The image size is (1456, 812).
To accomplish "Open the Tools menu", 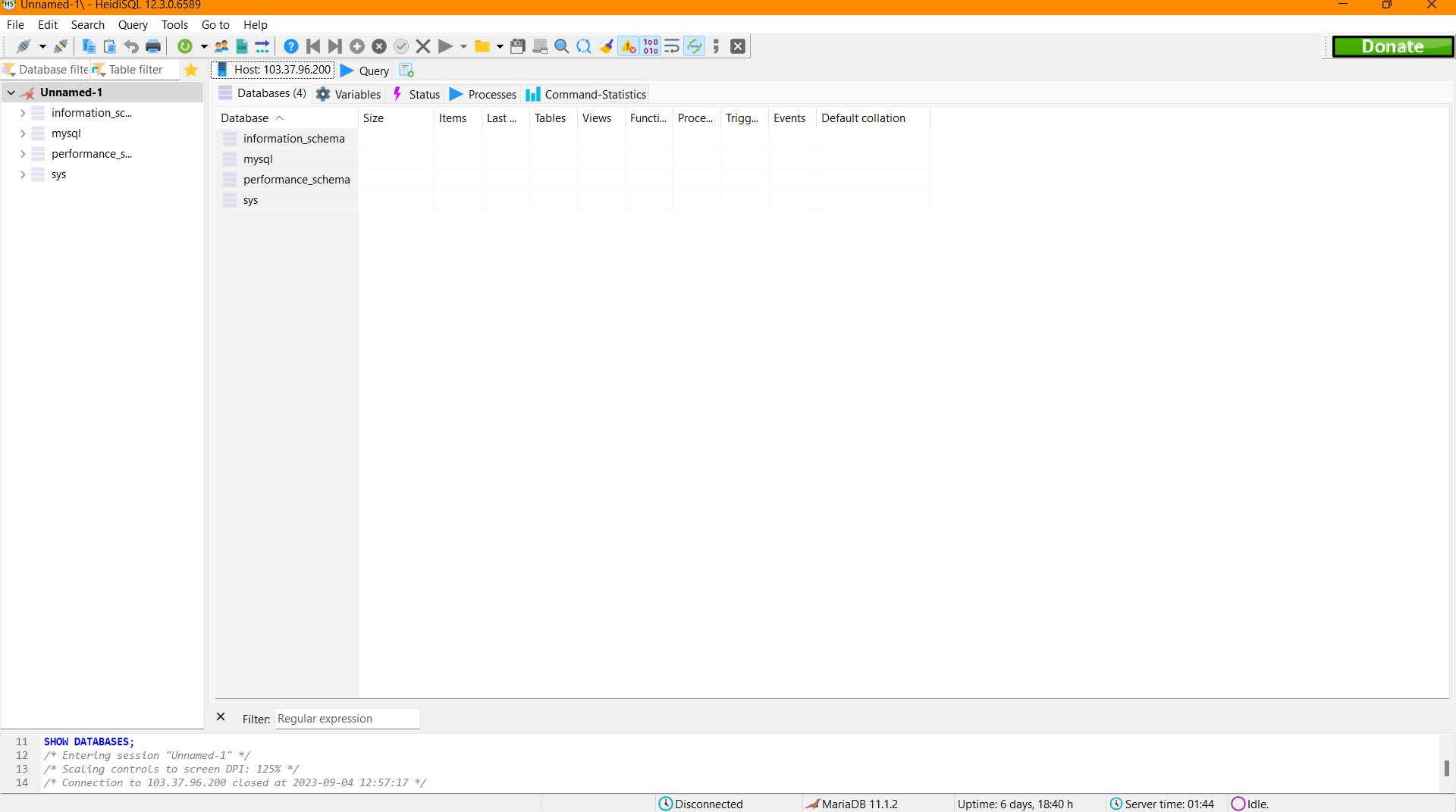I will pyautogui.click(x=174, y=25).
